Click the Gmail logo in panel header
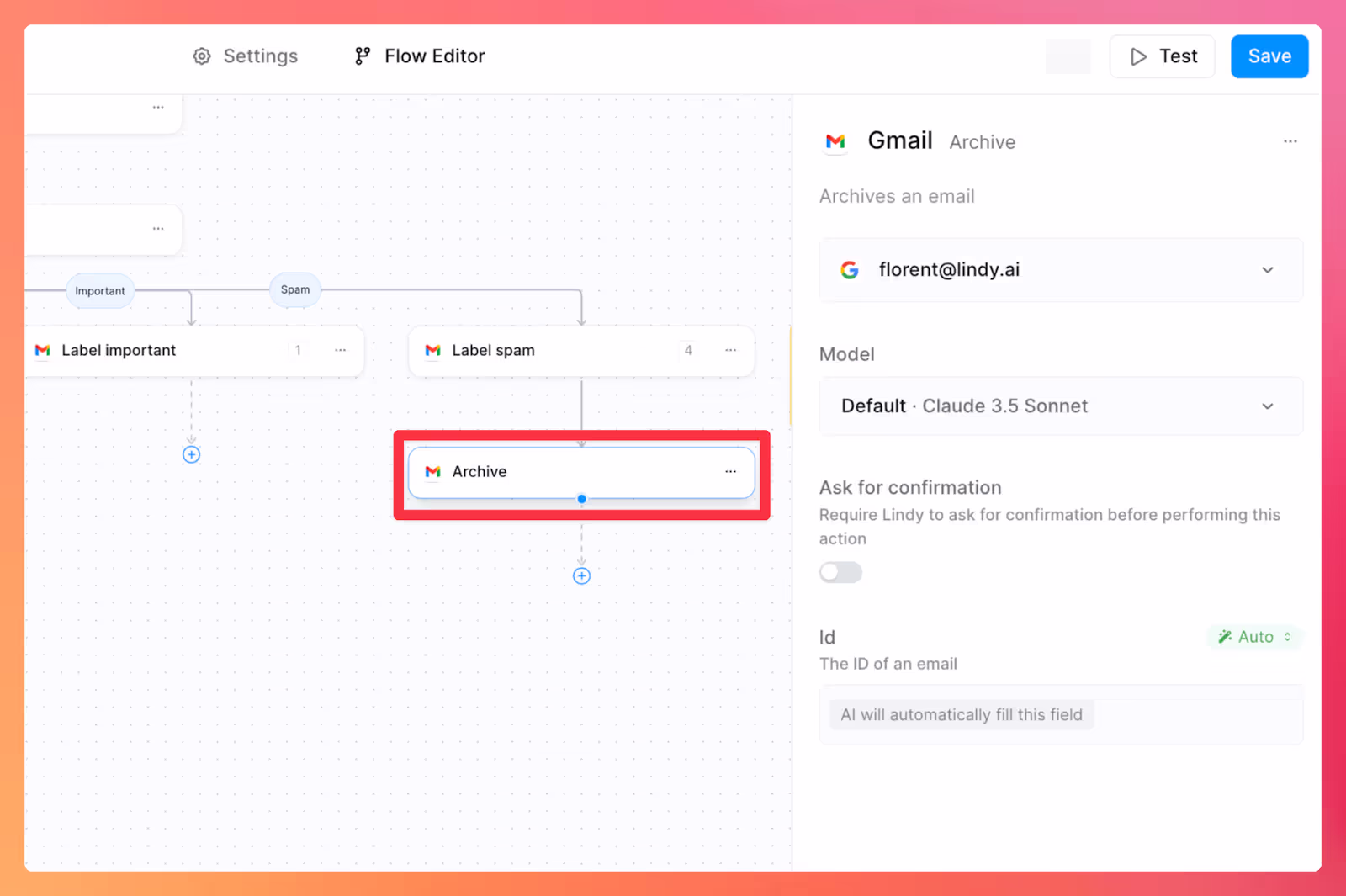 (835, 141)
